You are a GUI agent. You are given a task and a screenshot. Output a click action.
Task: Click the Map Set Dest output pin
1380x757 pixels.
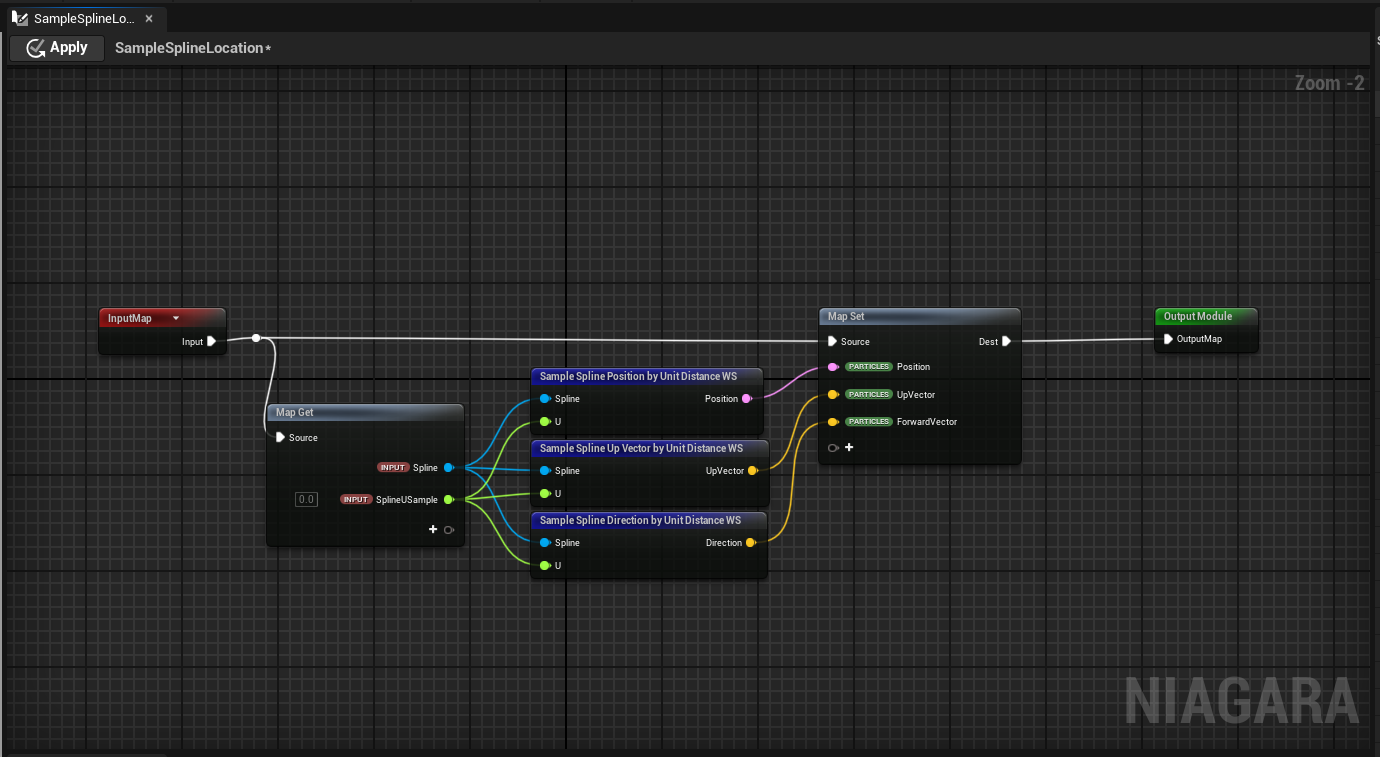(x=1006, y=342)
